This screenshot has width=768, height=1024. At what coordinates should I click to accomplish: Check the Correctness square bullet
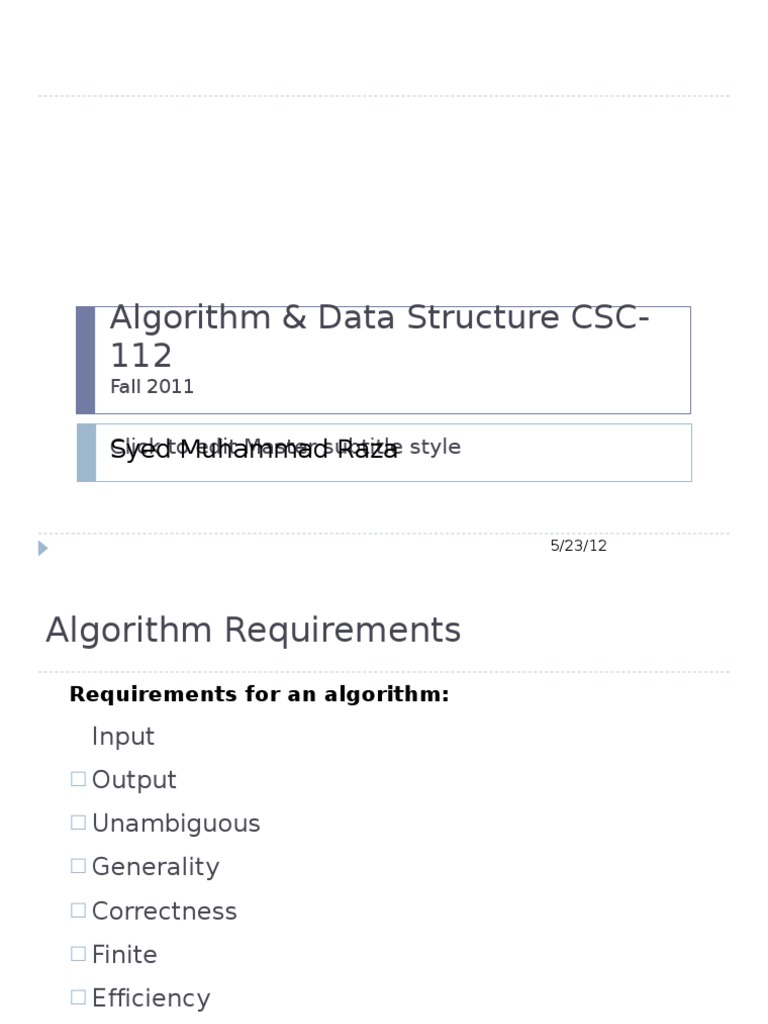pyautogui.click(x=78, y=910)
